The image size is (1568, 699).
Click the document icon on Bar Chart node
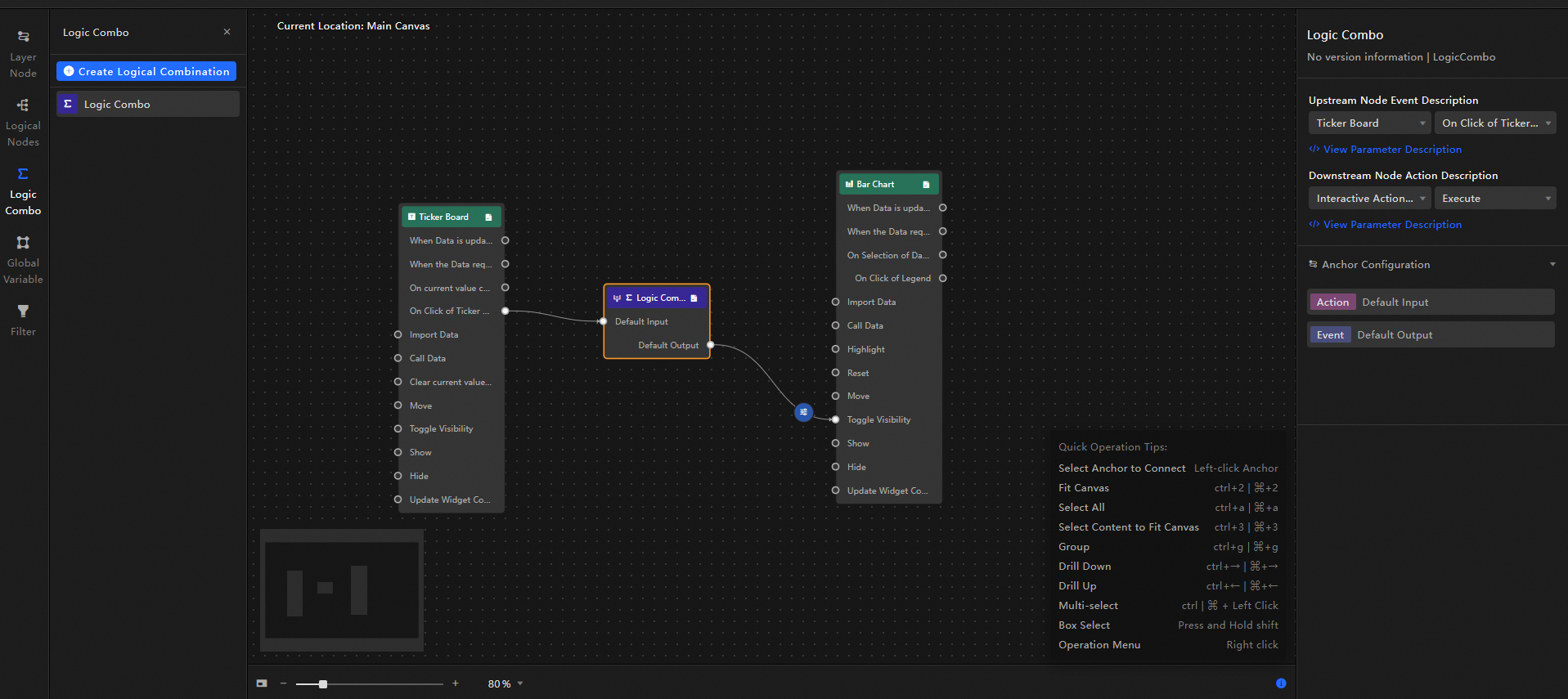pos(926,184)
